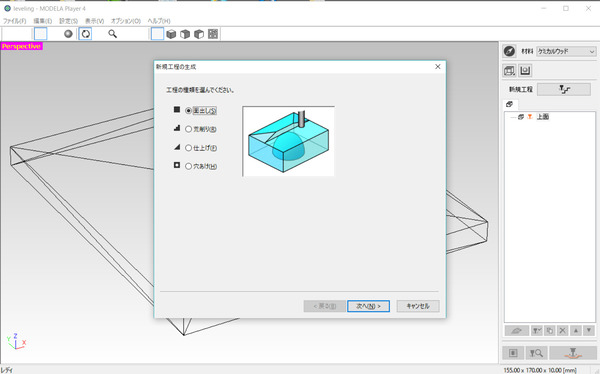
Task: Click the round model orientation icon beside 材料
Action: [509, 51]
